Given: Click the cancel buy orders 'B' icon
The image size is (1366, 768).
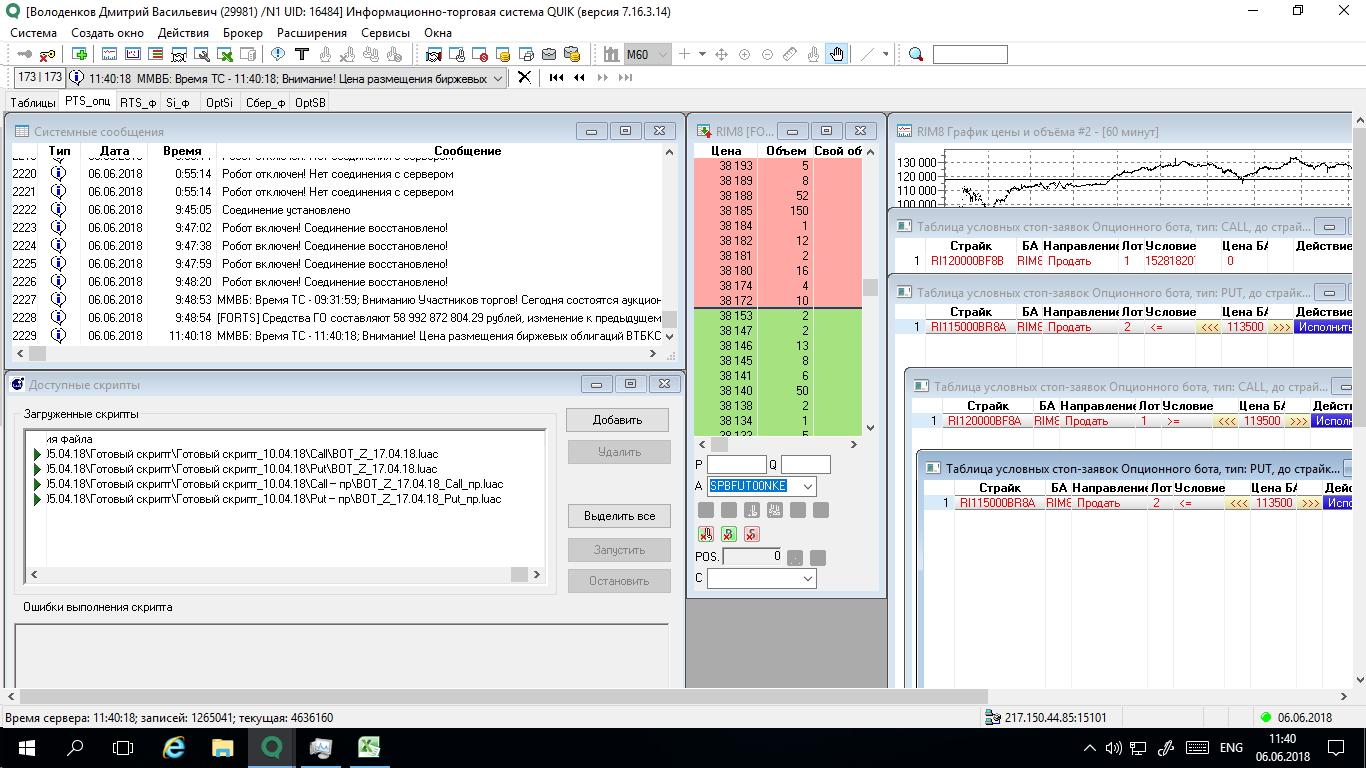Looking at the screenshot, I should coord(729,534).
